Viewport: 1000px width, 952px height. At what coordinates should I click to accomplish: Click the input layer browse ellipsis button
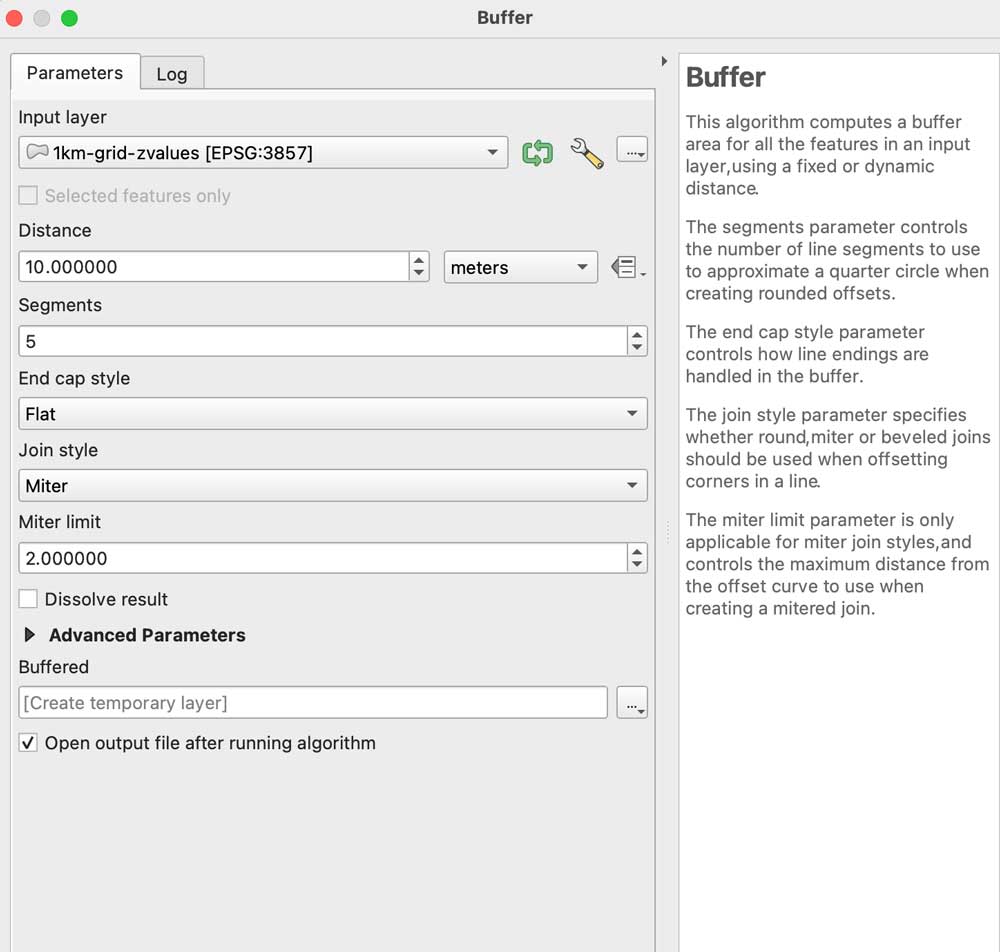631,151
